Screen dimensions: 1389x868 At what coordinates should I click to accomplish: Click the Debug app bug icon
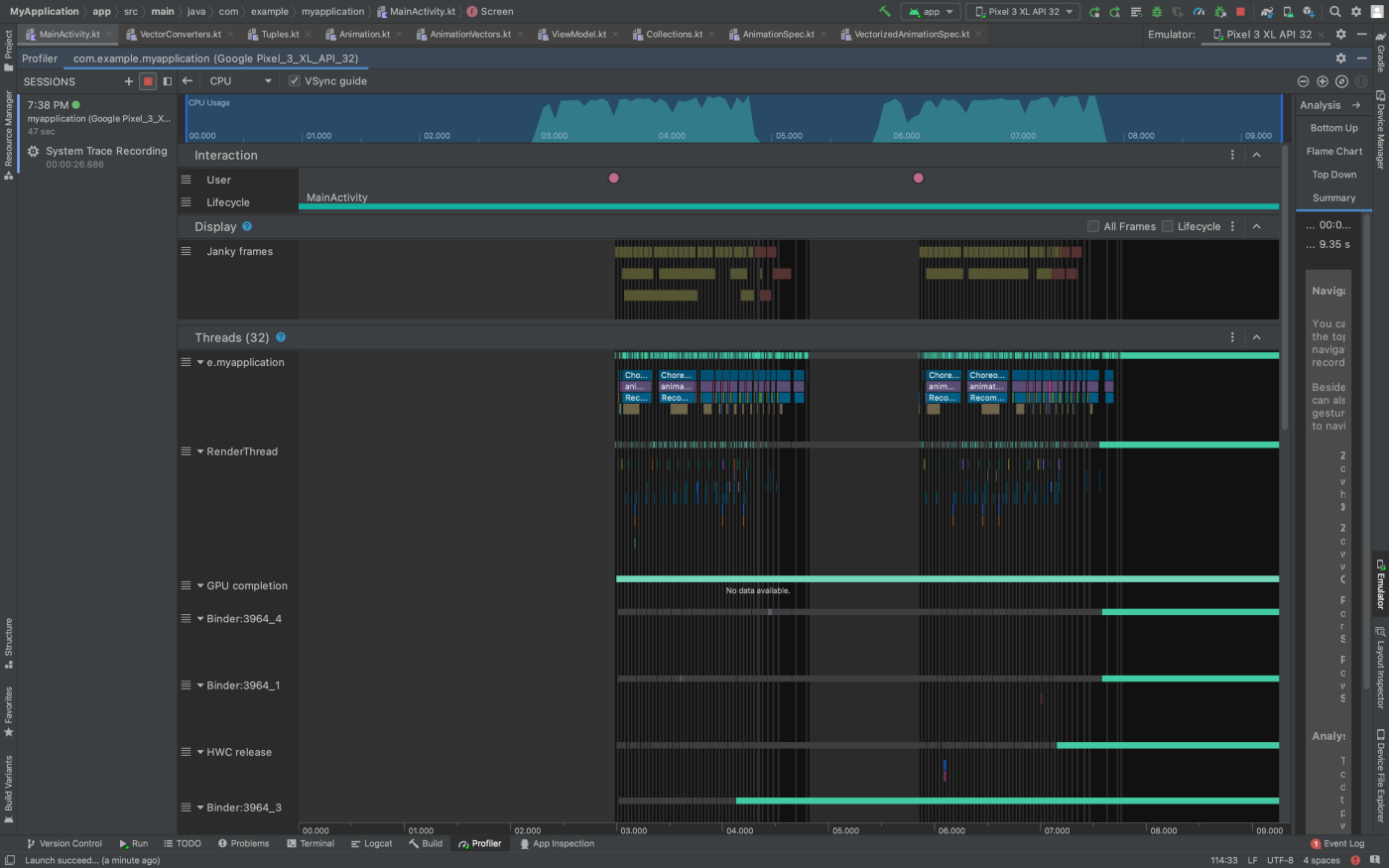pyautogui.click(x=1157, y=12)
